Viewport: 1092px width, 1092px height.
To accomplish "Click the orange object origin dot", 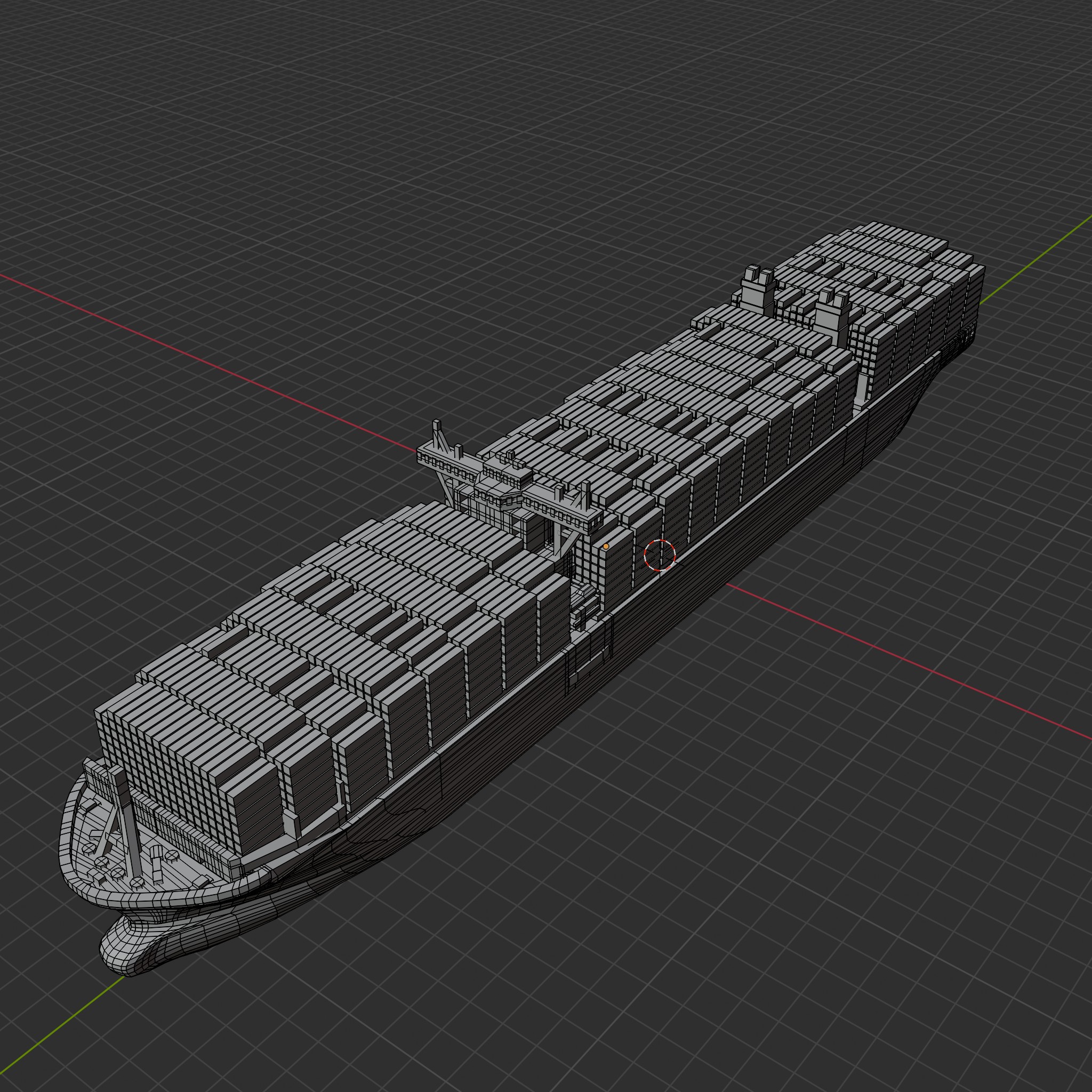I will (606, 547).
